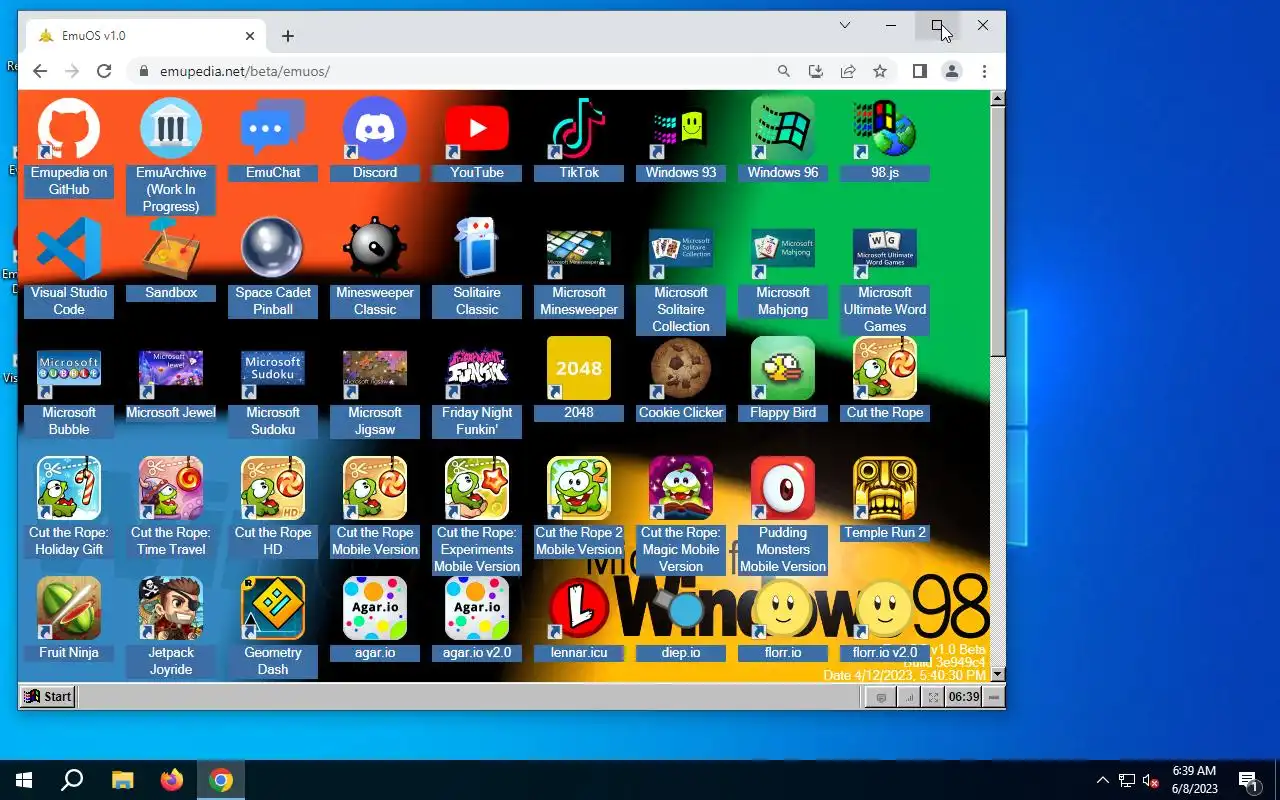Open Firefox from Windows taskbar

[172, 780]
